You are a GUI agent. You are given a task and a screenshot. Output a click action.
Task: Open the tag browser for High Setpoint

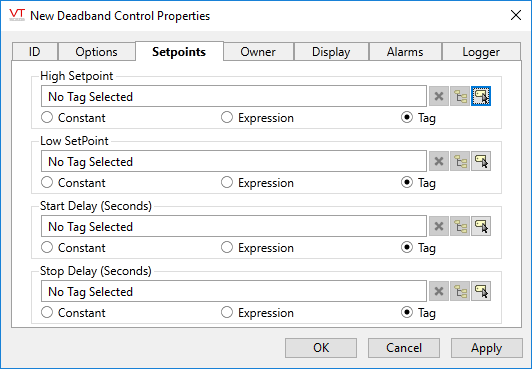point(460,96)
